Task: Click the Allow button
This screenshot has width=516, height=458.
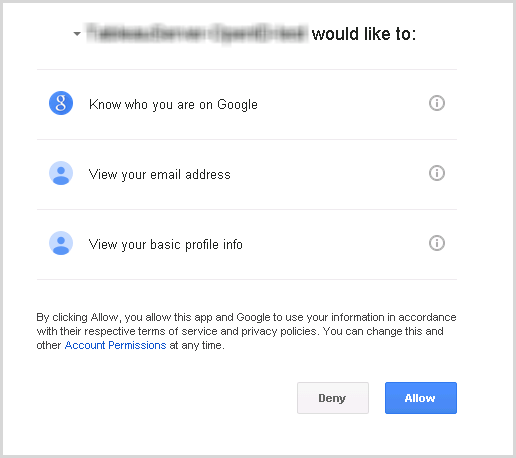Action: [421, 398]
